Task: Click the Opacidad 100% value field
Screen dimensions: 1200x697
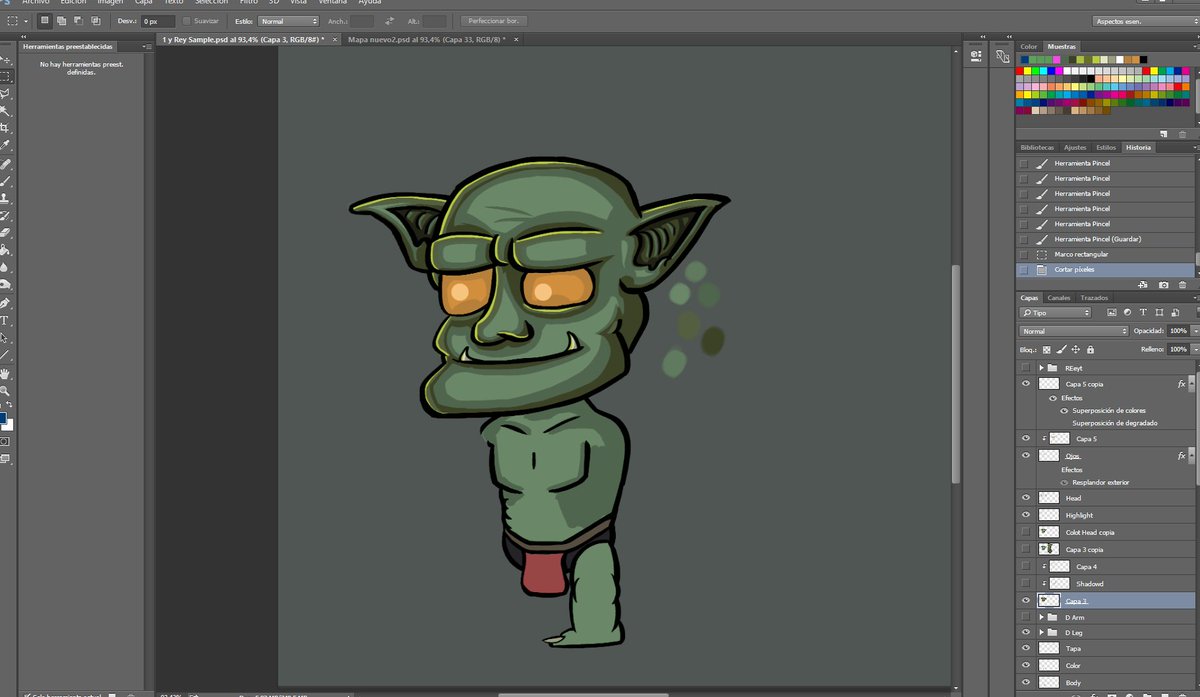Action: coord(1177,331)
